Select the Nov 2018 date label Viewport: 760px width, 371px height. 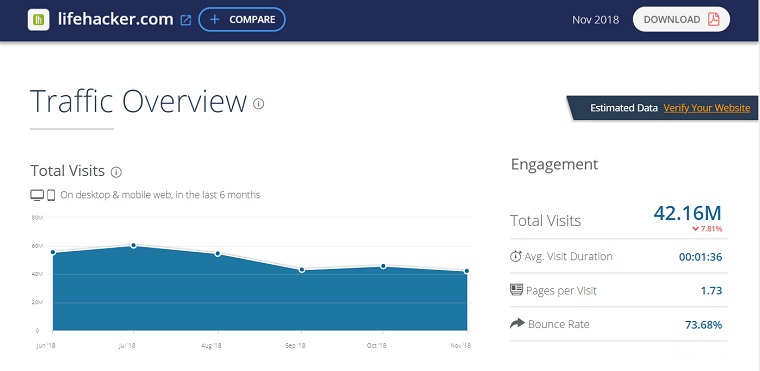point(595,20)
